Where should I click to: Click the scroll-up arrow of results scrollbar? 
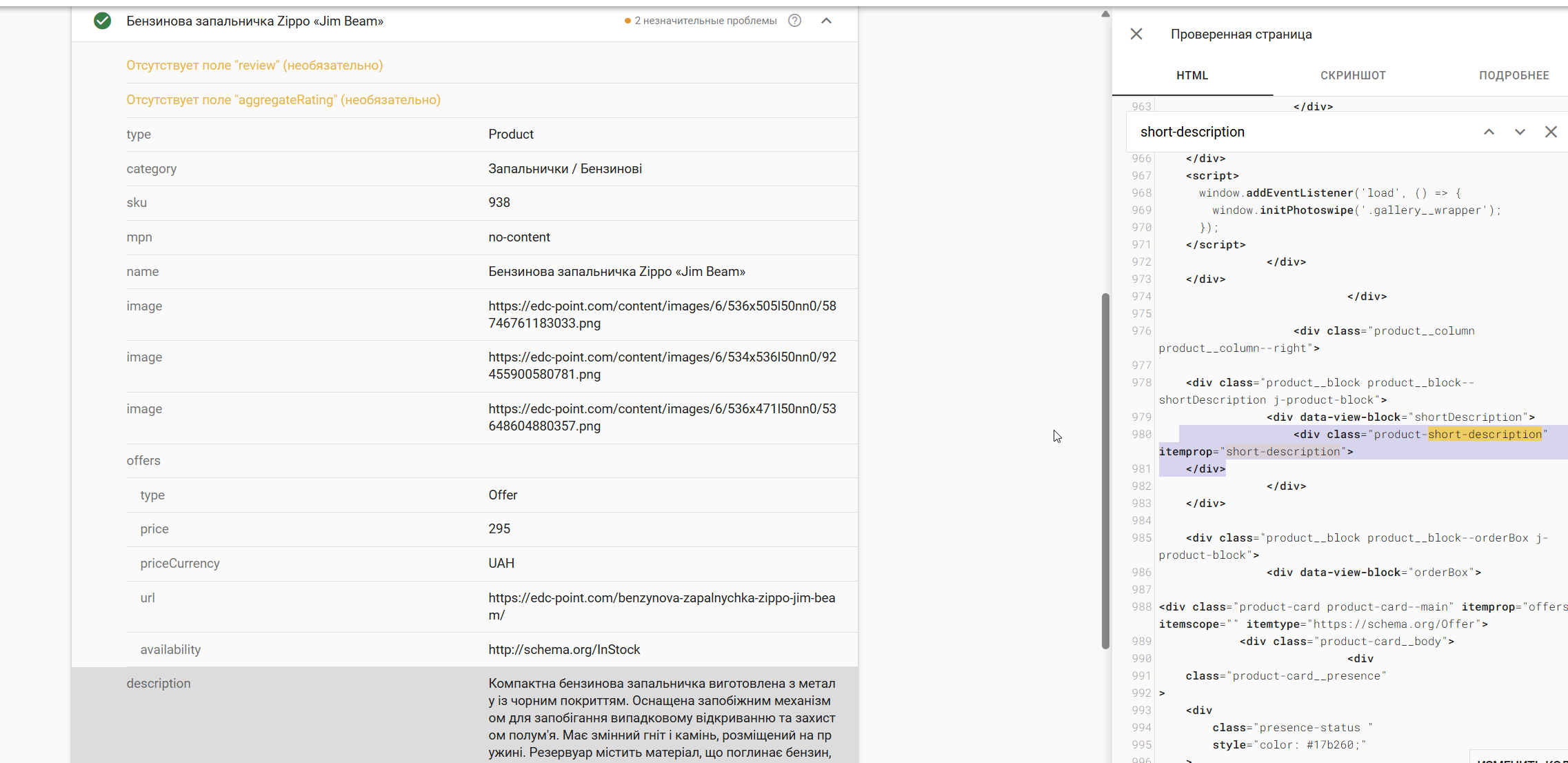tap(1105, 14)
